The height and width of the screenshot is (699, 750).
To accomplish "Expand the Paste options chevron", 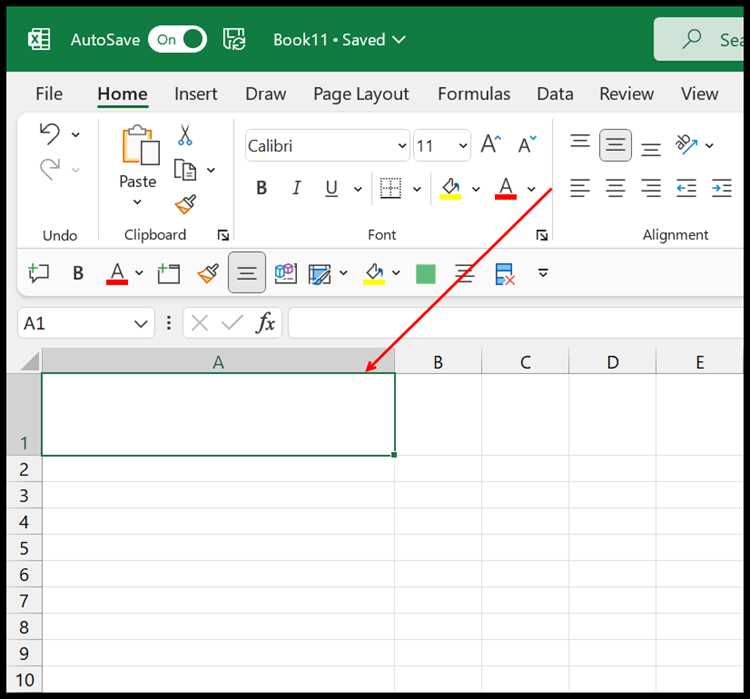I will (x=137, y=202).
